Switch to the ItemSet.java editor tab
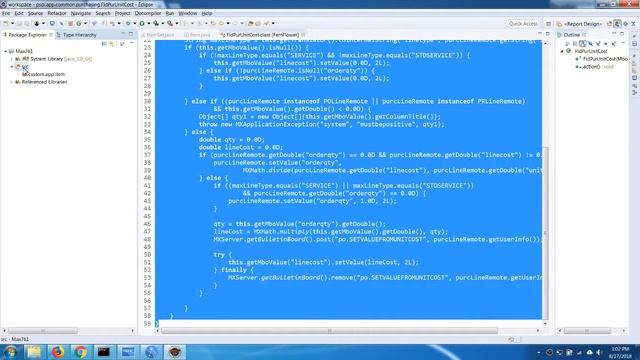The image size is (640, 360). (x=158, y=35)
